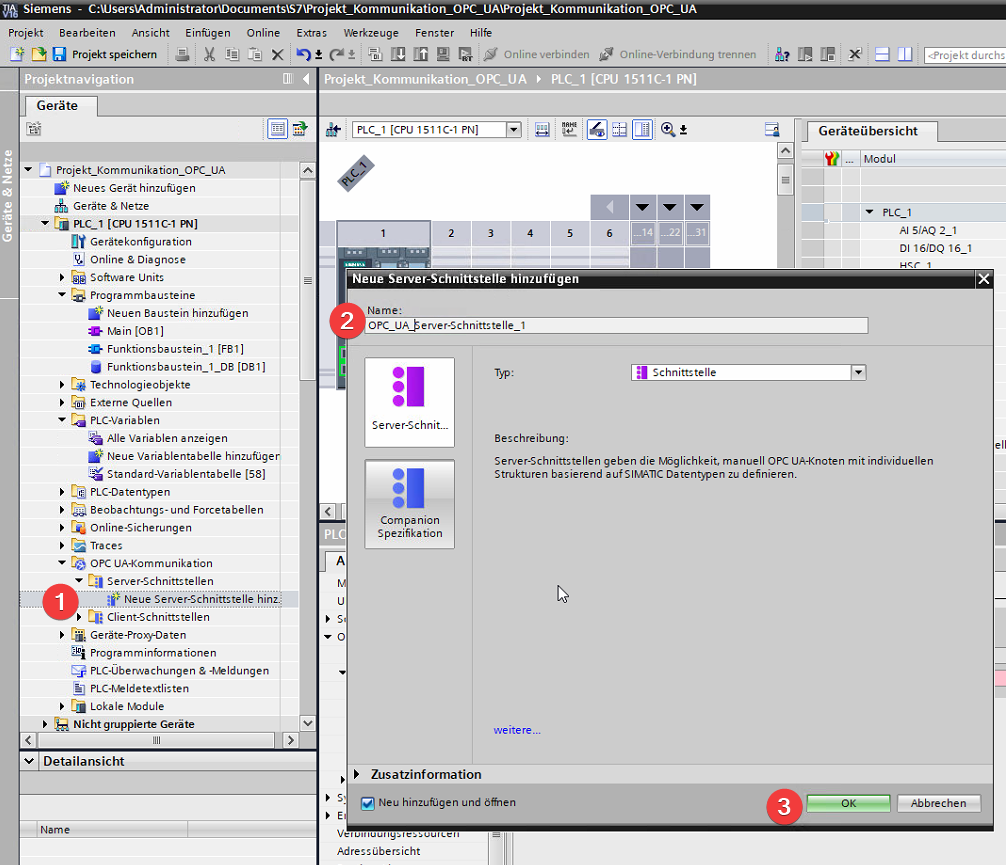Click the Server-Schnittstelle type tile
This screenshot has height=865, width=1006.
409,402
